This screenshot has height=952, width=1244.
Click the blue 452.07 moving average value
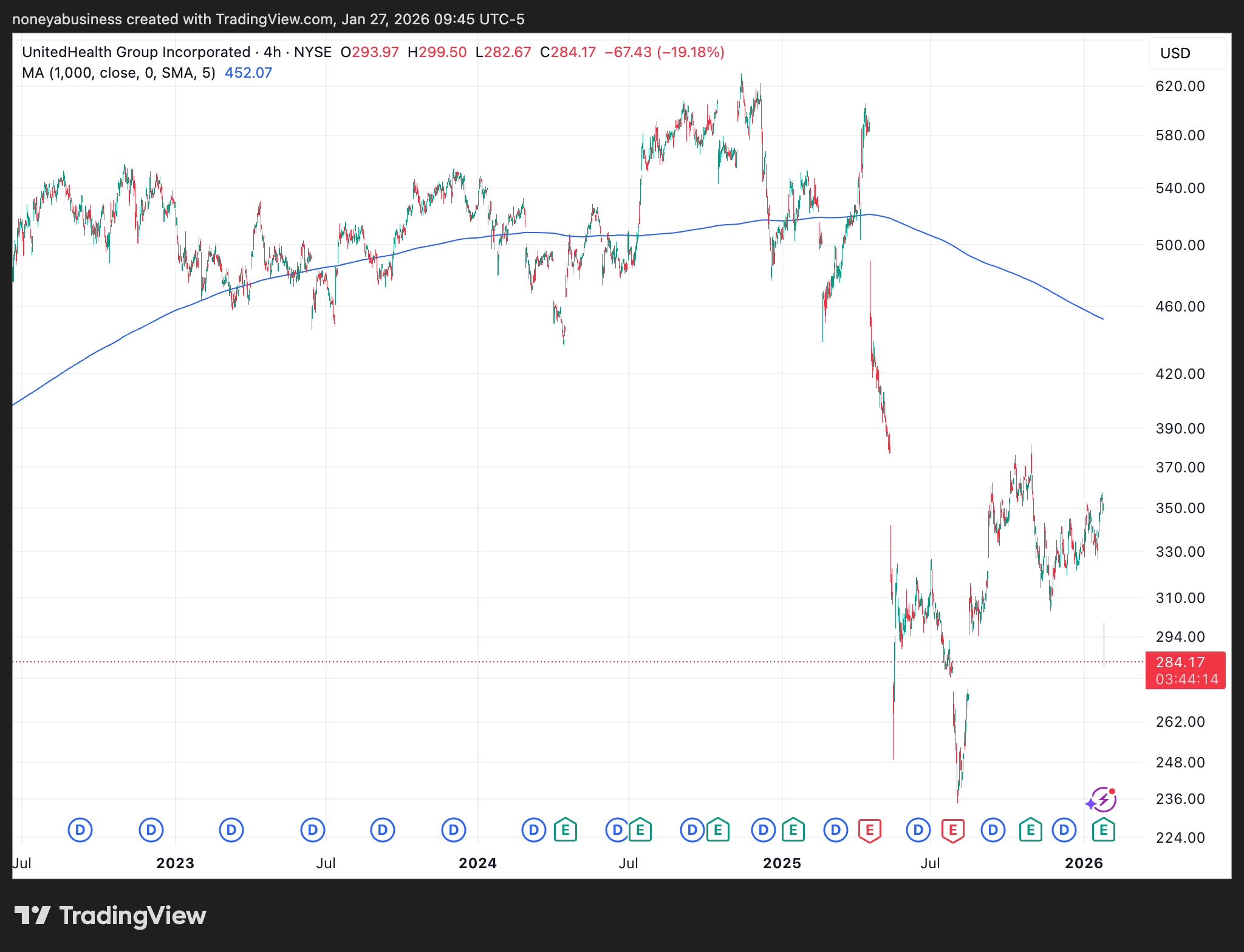point(248,73)
